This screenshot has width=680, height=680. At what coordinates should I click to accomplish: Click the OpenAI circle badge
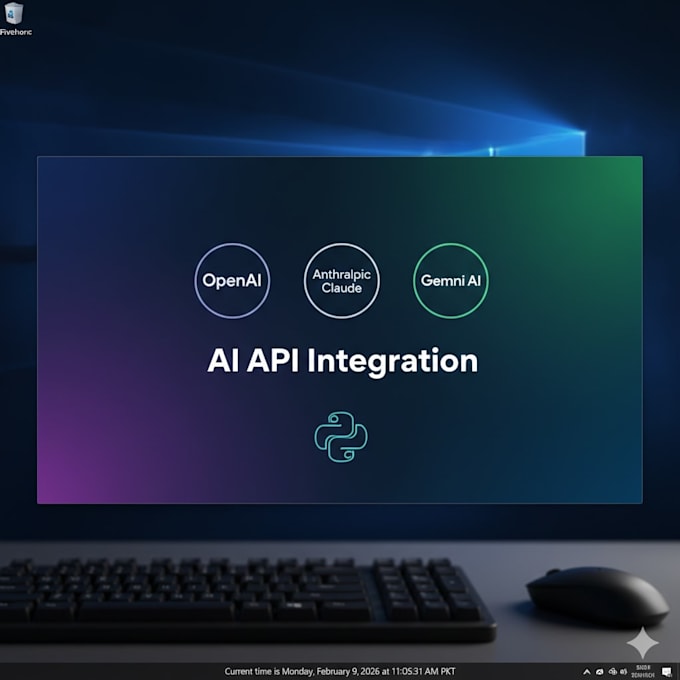click(232, 281)
